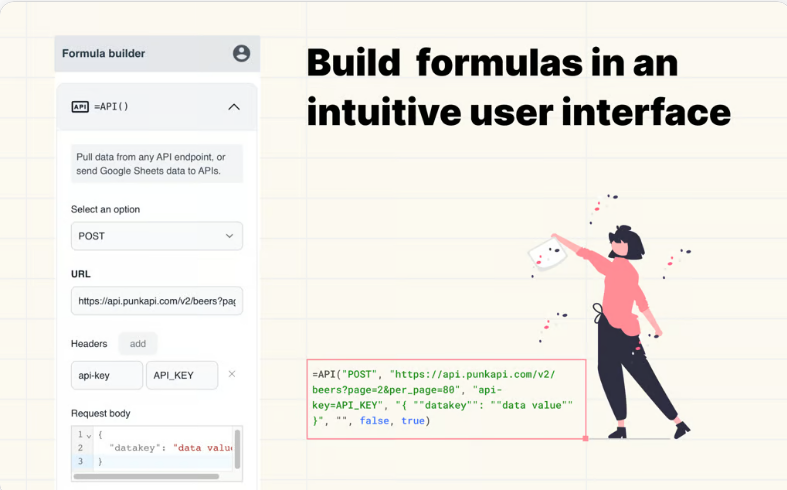The width and height of the screenshot is (787, 490).
Task: Select the cell containing the =API formula
Action: point(445,398)
